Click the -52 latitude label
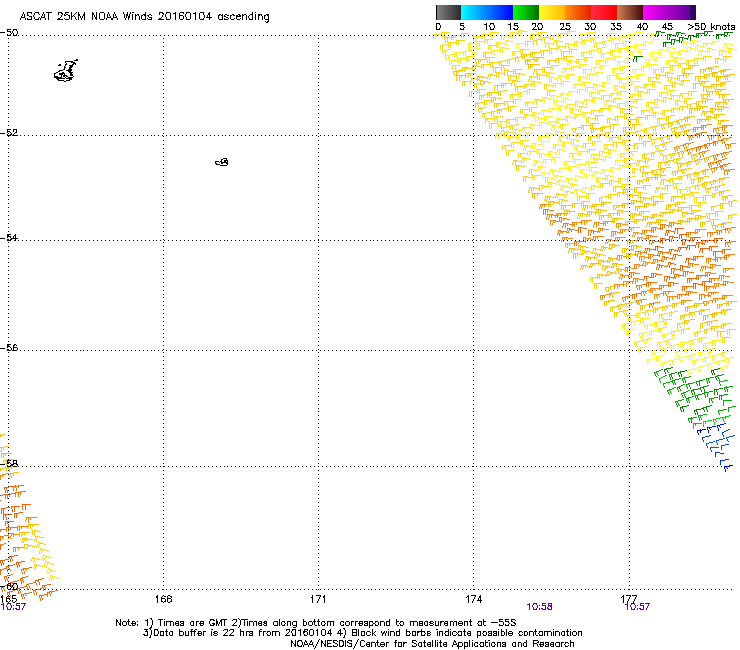Screen dimensions: 740x650 [x=9, y=133]
